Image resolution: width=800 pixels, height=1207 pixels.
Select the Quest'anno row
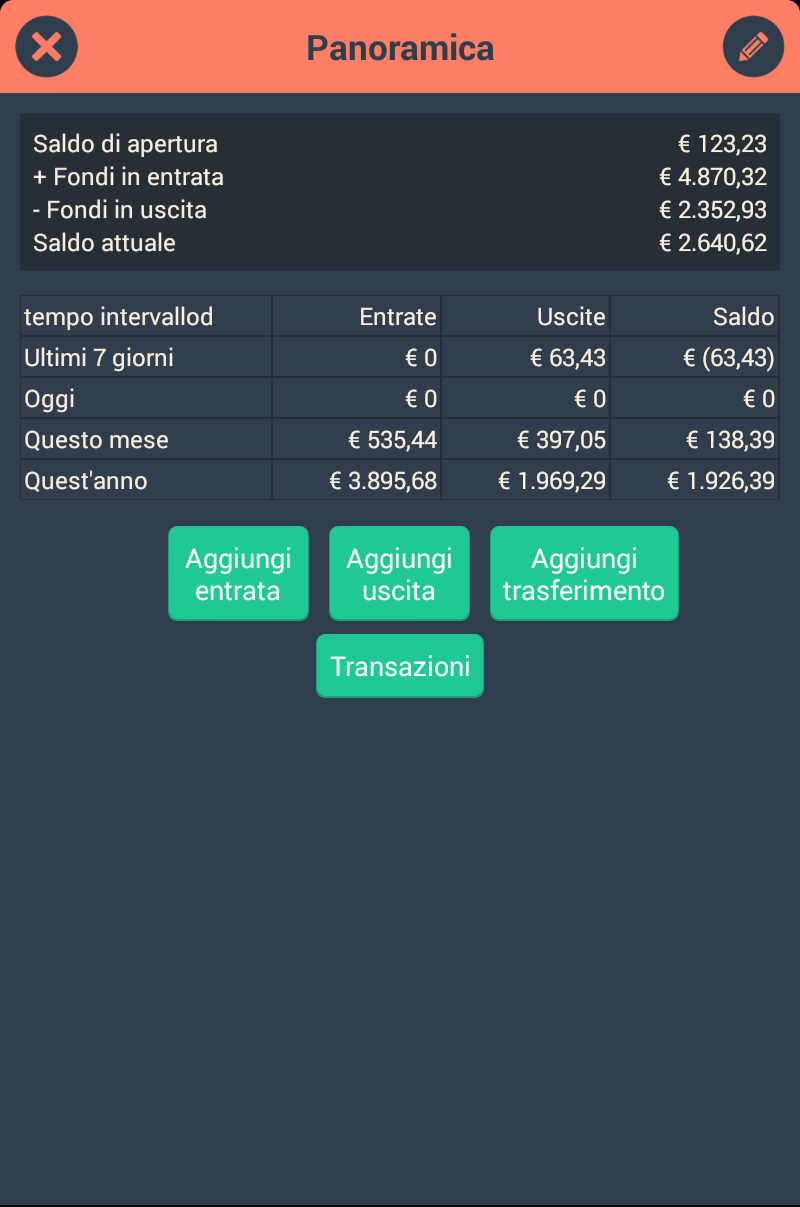[x=400, y=481]
